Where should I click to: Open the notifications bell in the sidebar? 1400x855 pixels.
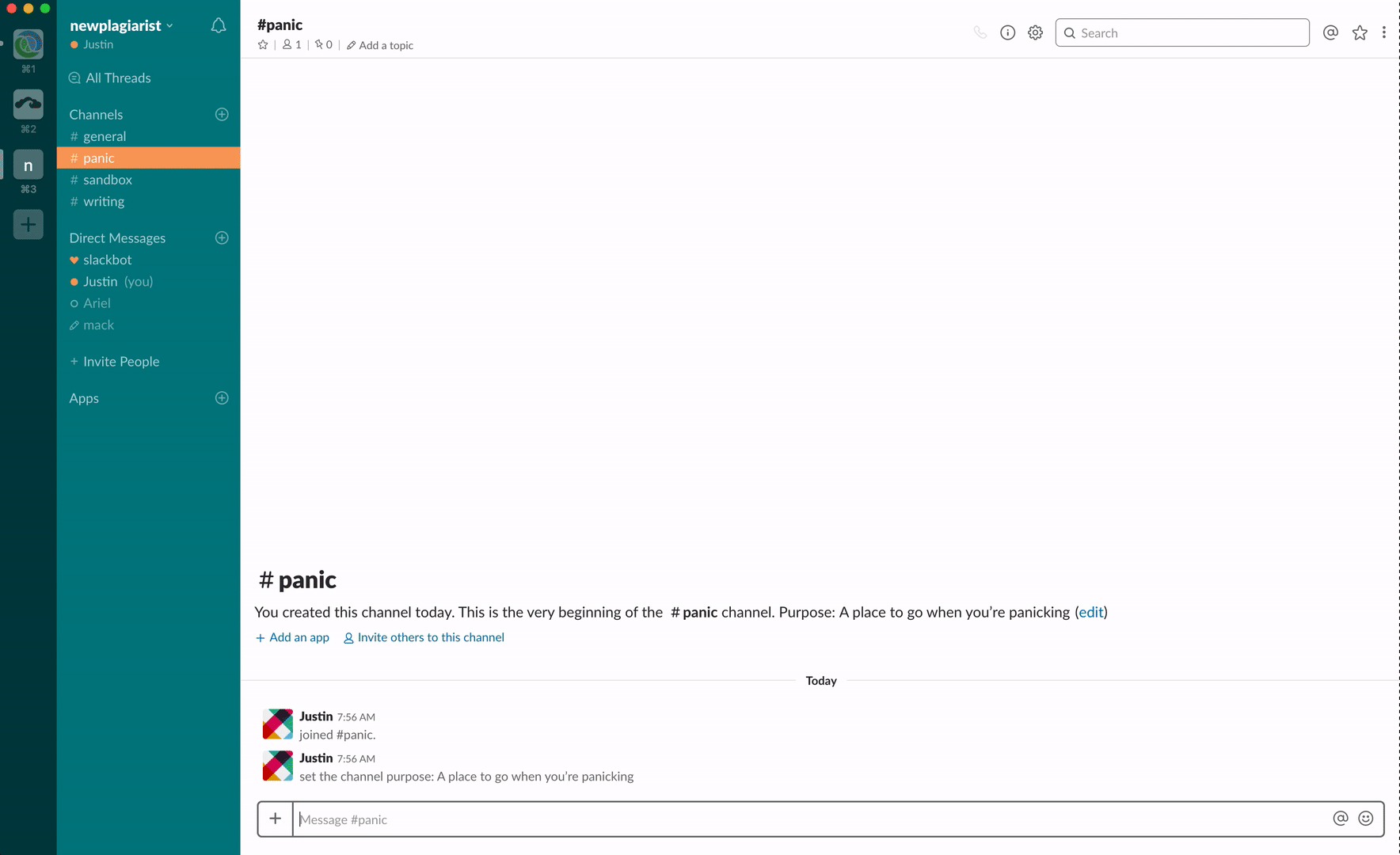[219, 26]
